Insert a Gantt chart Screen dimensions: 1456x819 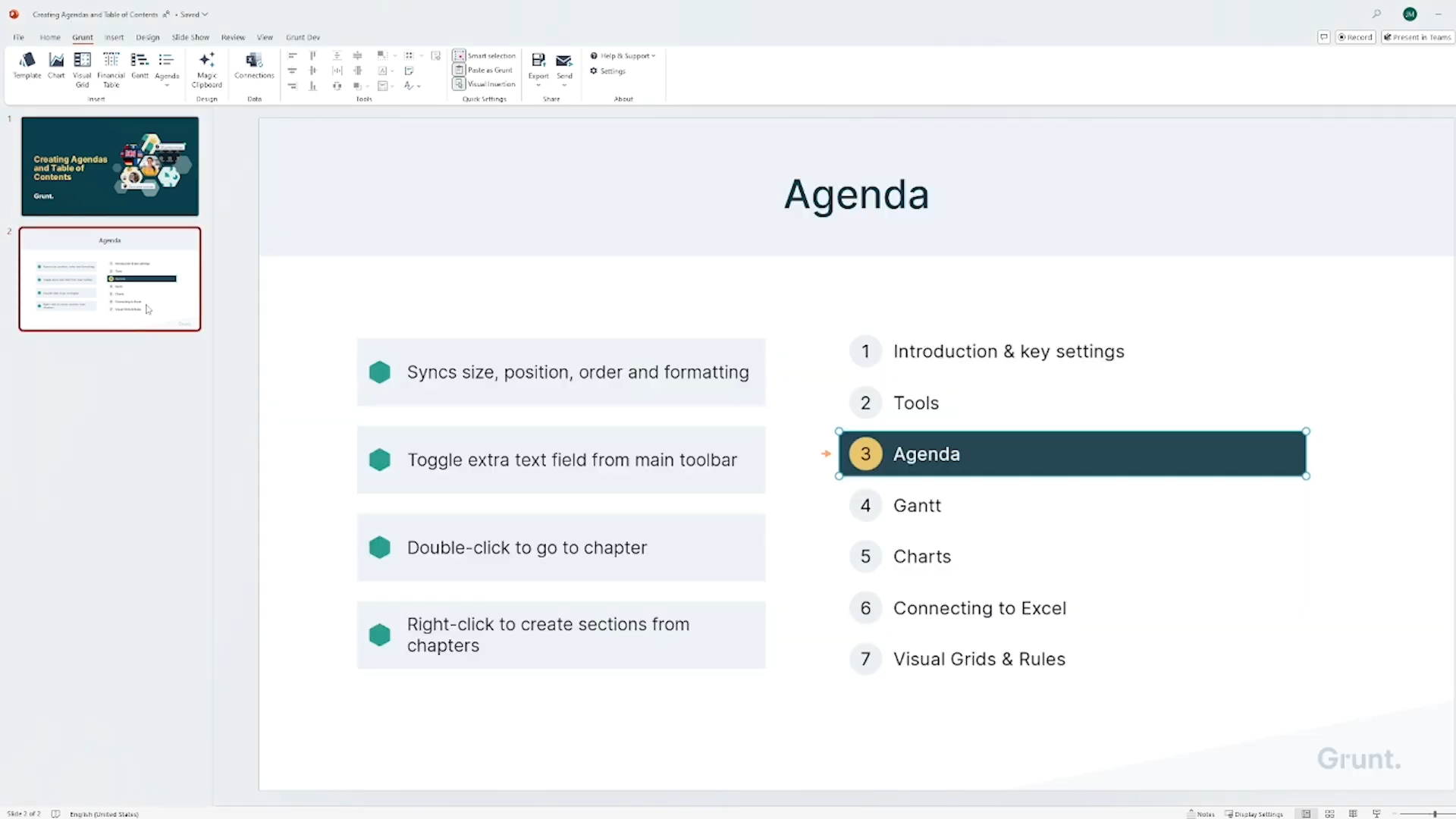[x=140, y=65]
